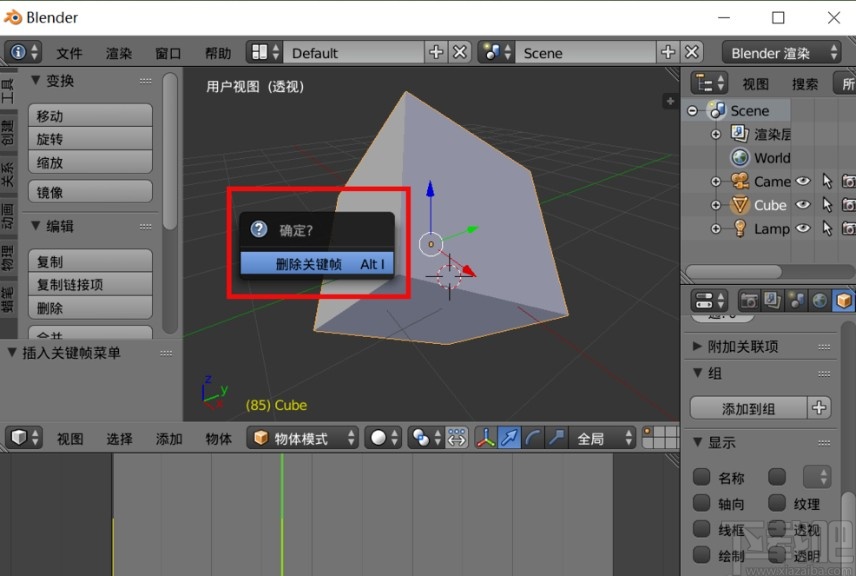
Task: Select the translate manipulator arrow icon
Action: [x=510, y=437]
